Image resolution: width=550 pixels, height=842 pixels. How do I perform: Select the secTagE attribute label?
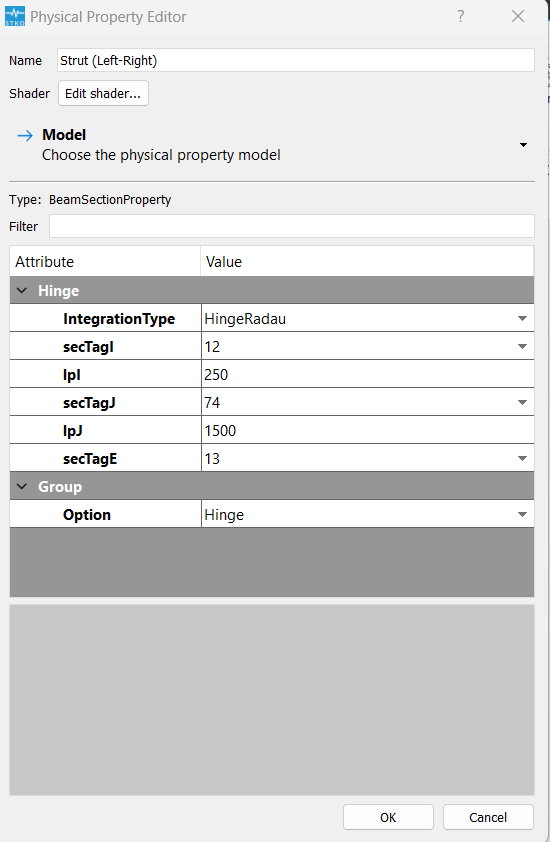(90, 459)
